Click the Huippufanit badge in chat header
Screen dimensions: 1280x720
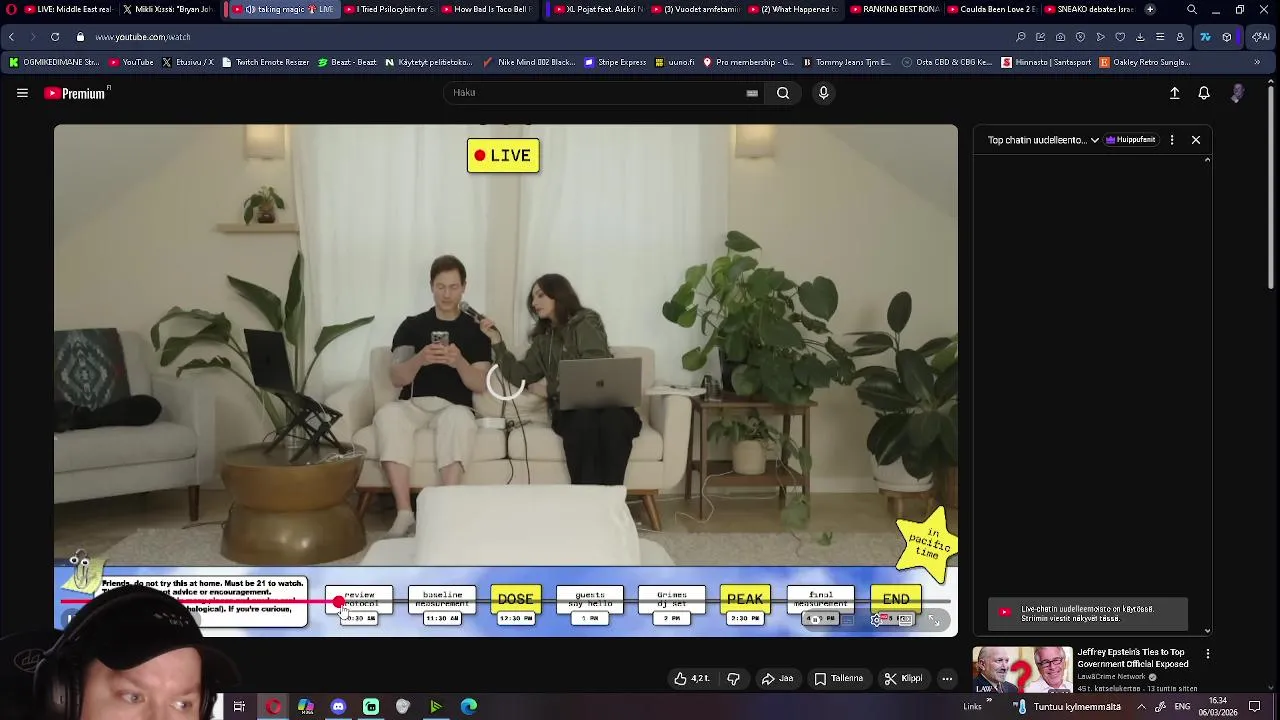pos(1130,140)
